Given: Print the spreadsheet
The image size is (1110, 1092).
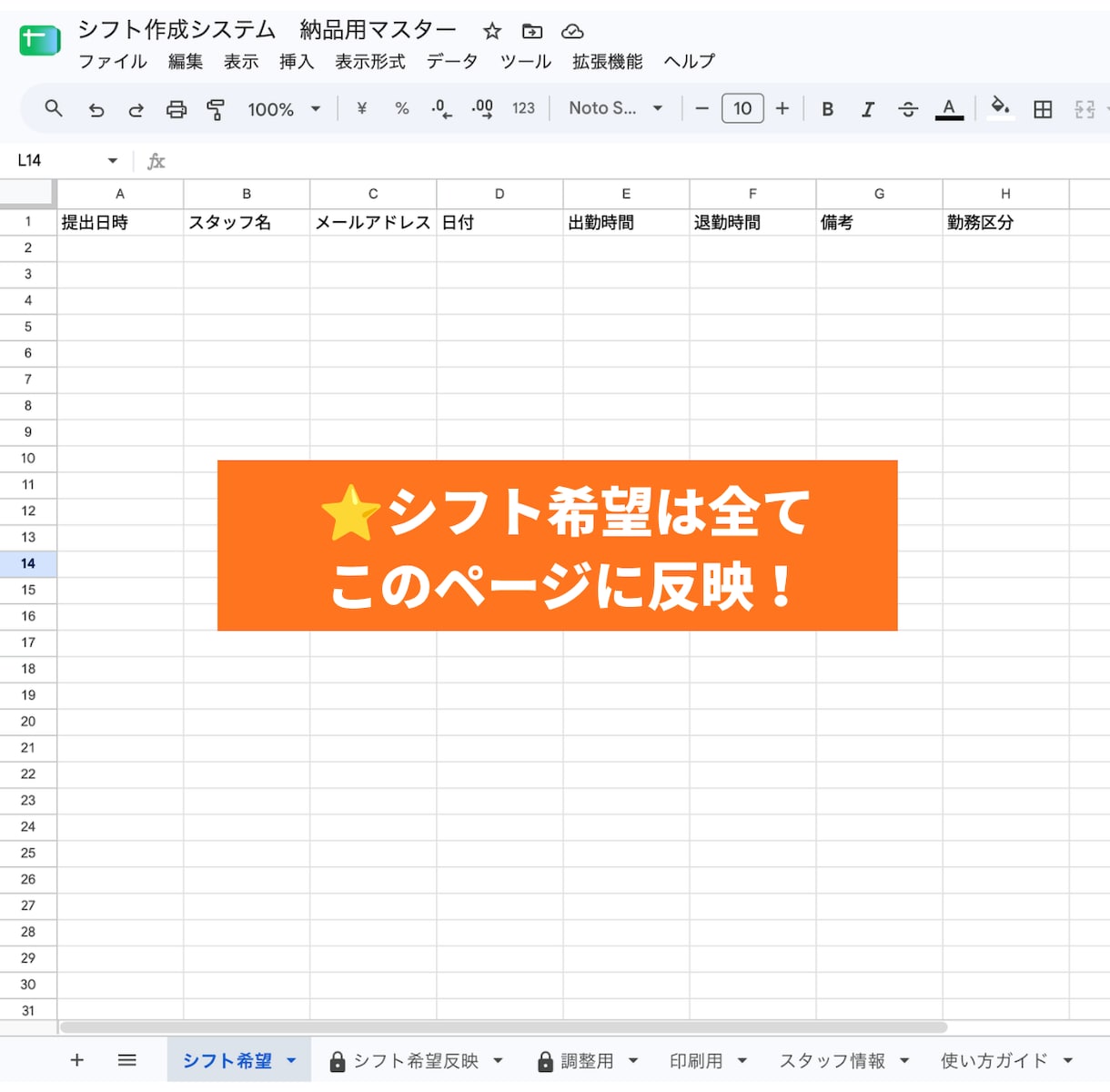Looking at the screenshot, I should click(x=176, y=109).
